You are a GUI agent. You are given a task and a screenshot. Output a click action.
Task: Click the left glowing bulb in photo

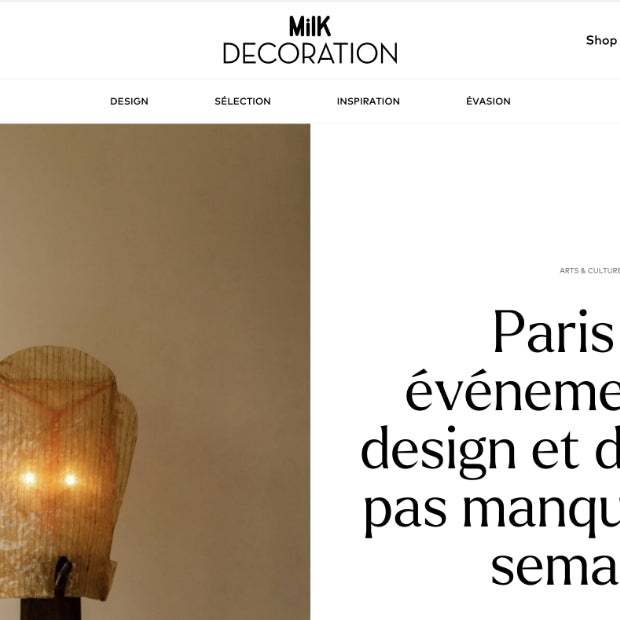(x=28, y=478)
